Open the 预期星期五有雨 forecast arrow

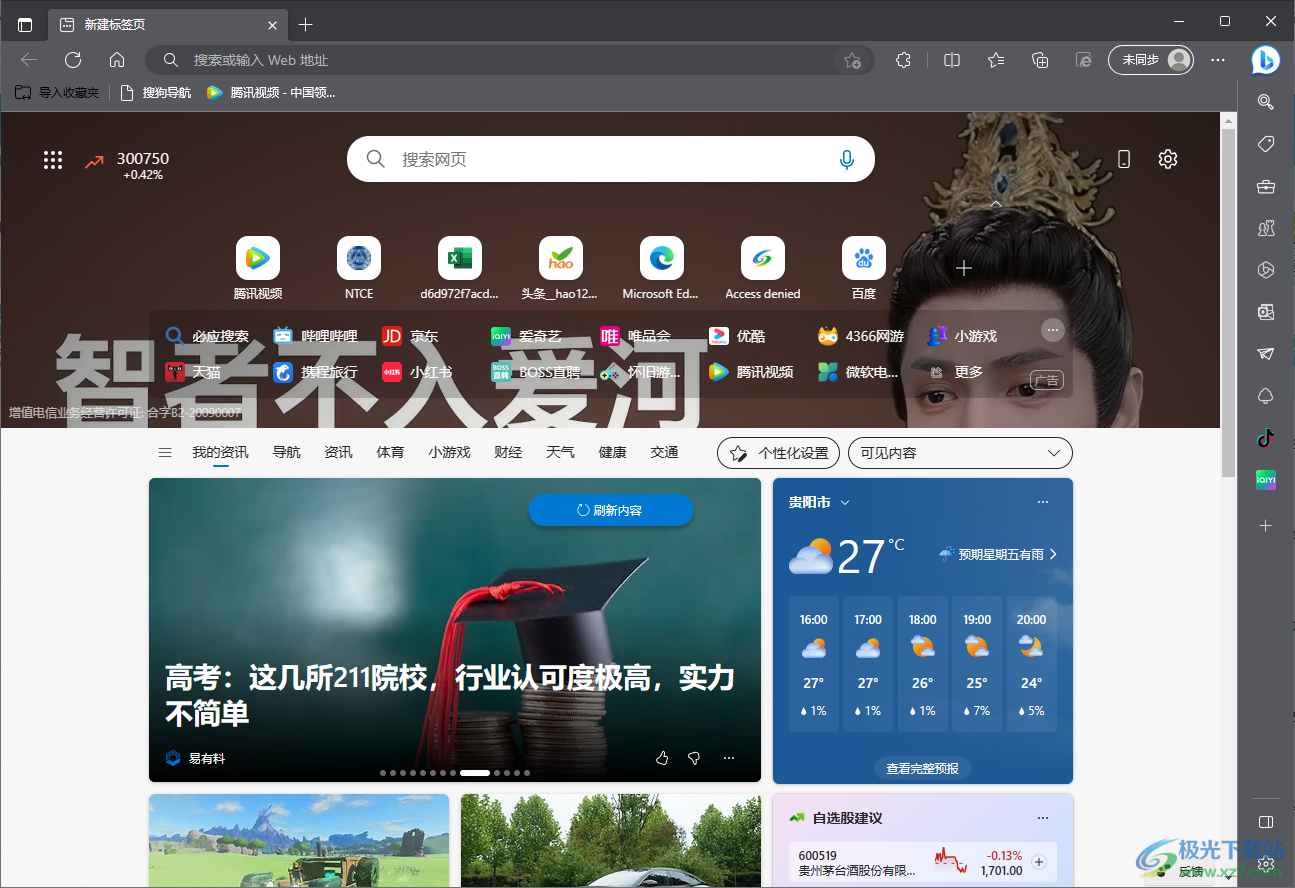(x=1053, y=554)
